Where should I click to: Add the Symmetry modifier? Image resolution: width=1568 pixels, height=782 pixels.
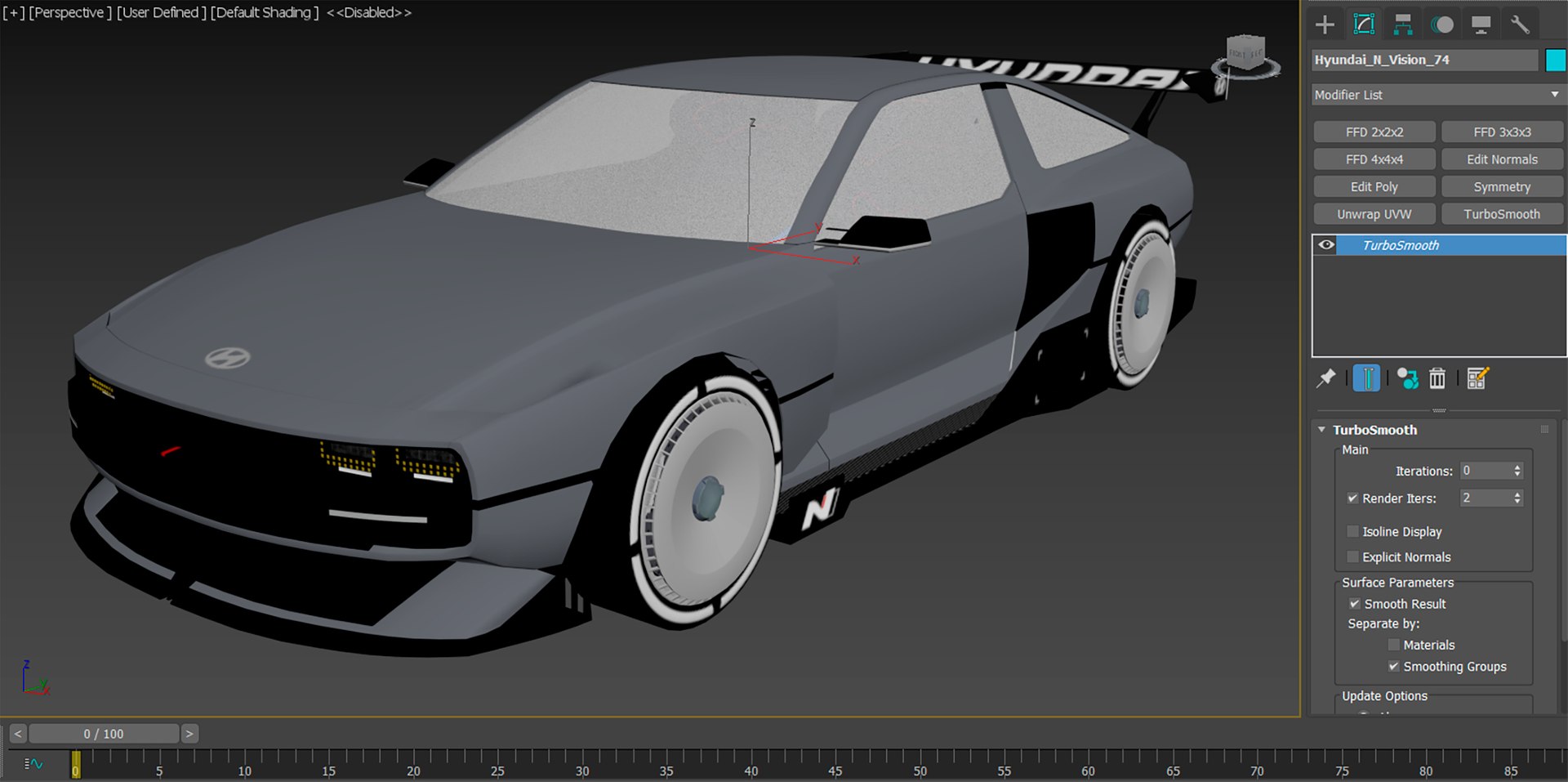(x=1502, y=186)
